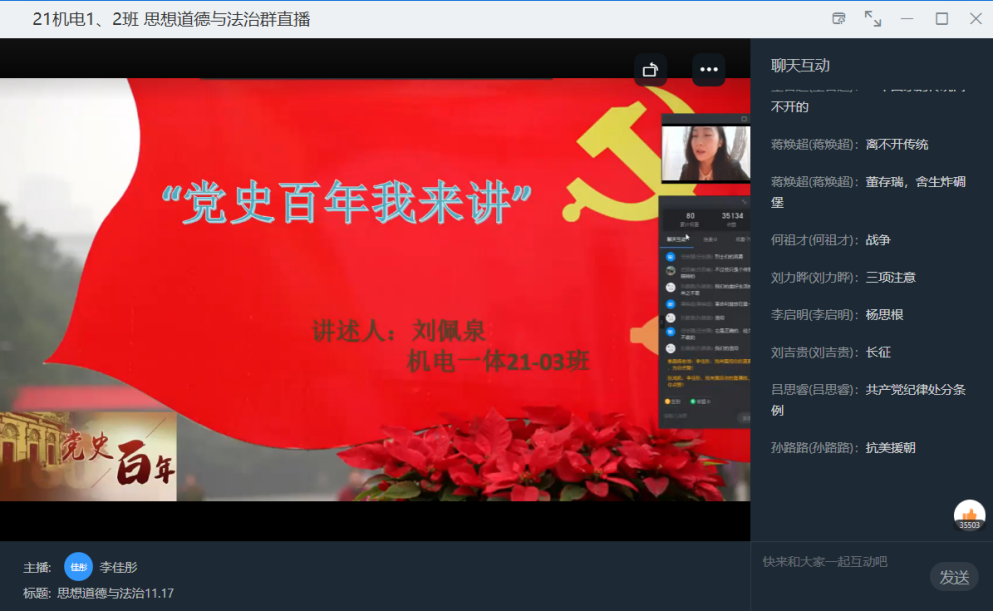The height and width of the screenshot is (611, 993).
Task: Click the pin window icon in title bar
Action: click(x=839, y=18)
